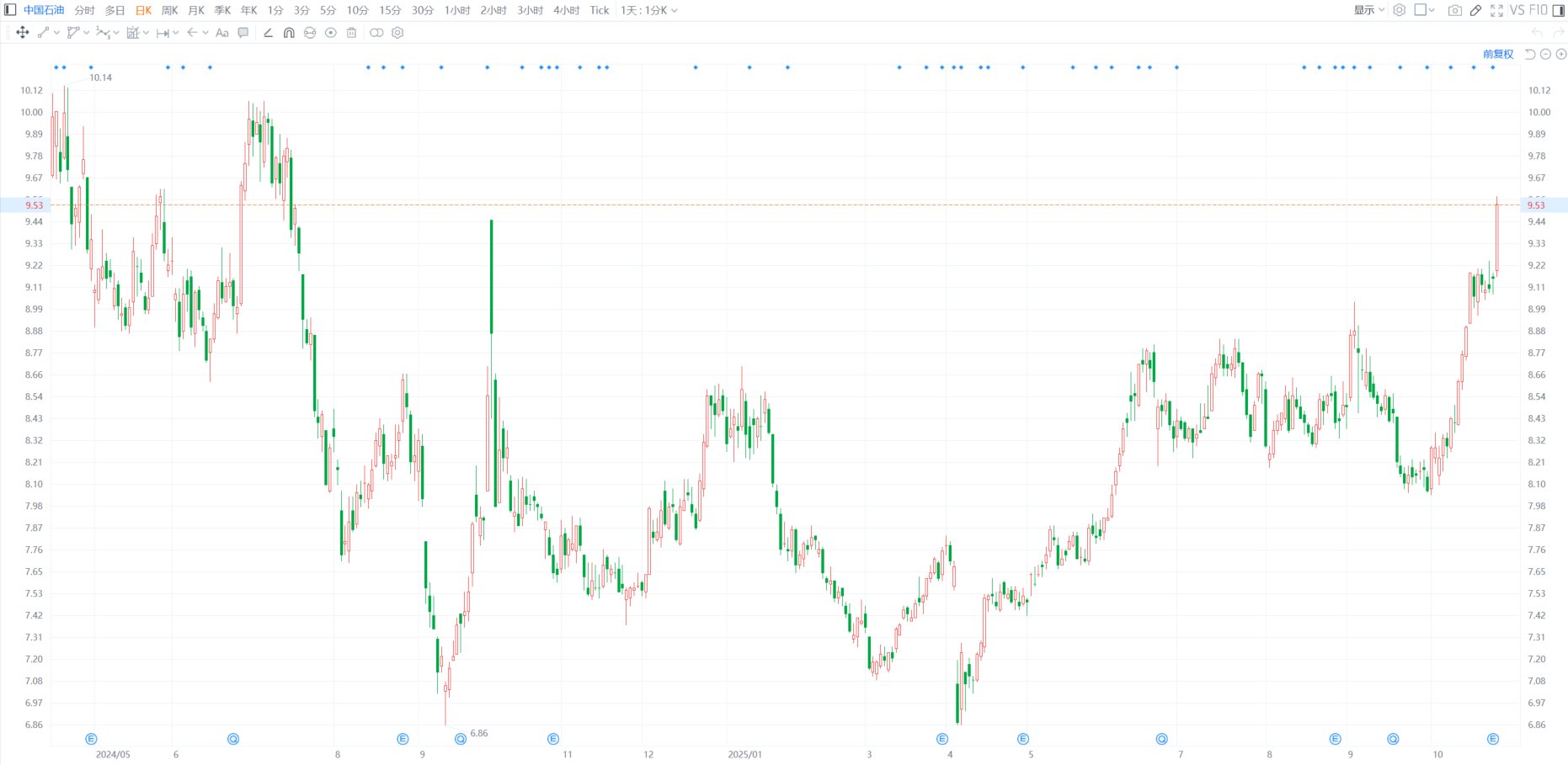Select the move/crosshair drawing tool
This screenshot has height=765, width=1568.
23,33
